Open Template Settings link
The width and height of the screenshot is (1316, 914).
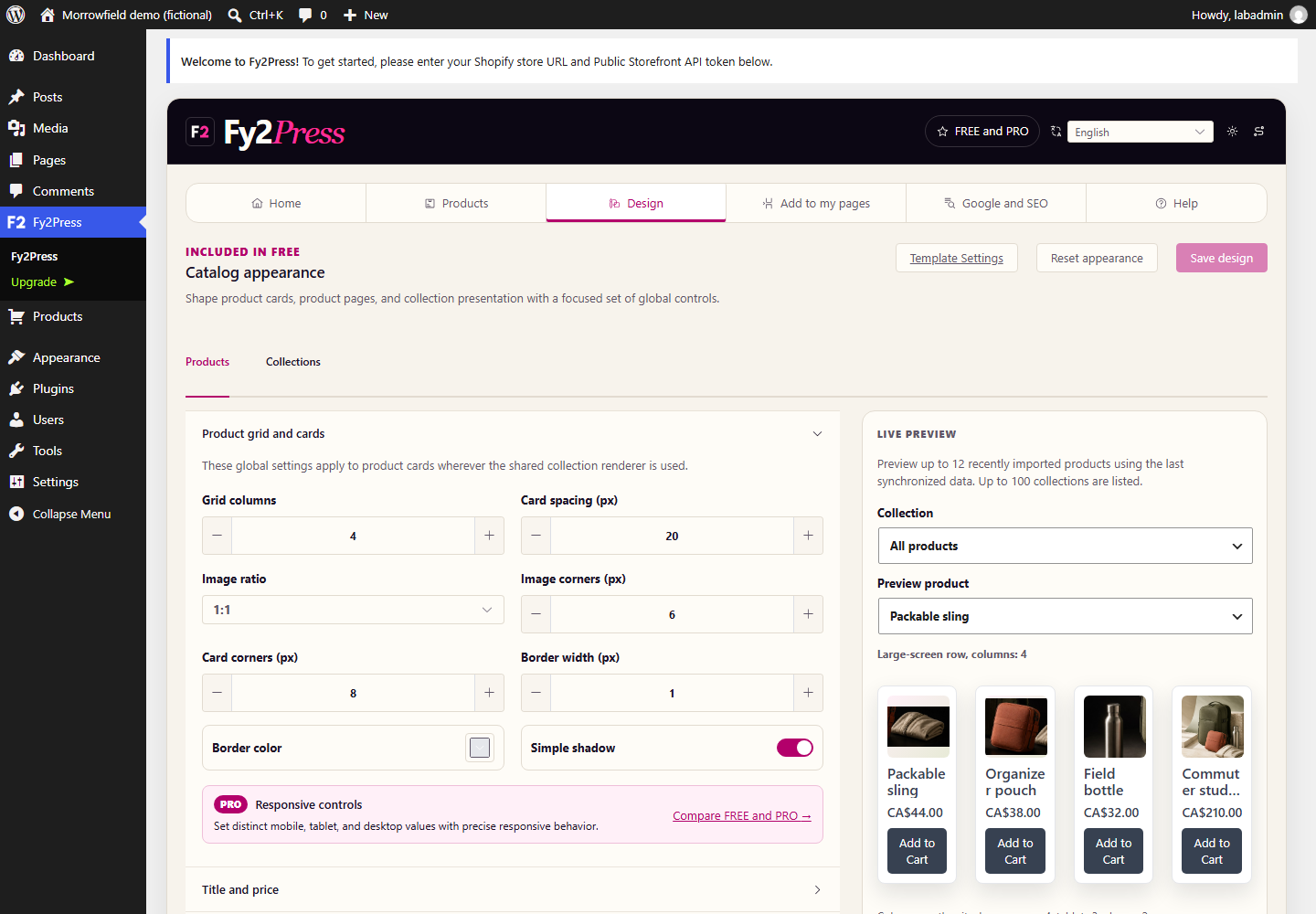click(957, 258)
